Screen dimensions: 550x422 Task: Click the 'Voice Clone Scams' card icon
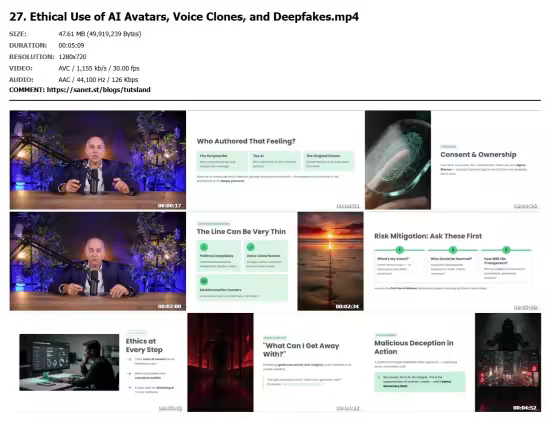[x=251, y=247]
